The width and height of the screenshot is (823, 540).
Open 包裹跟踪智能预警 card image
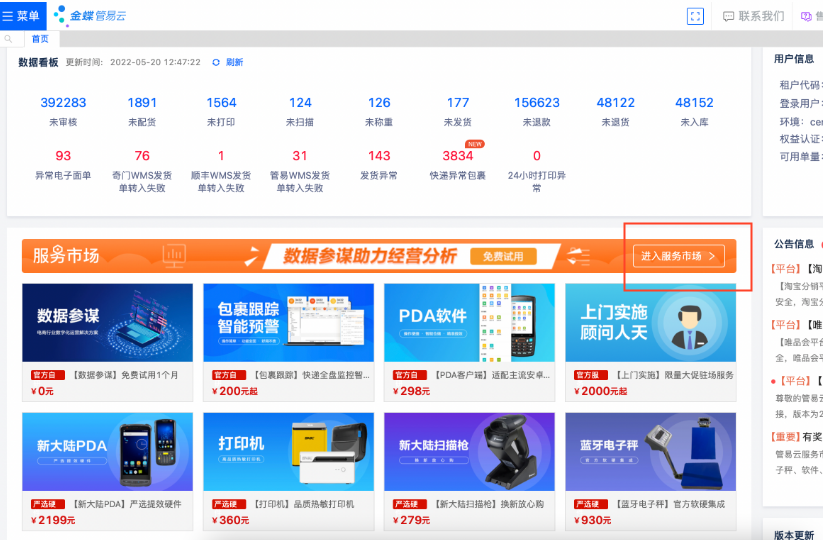pos(289,322)
